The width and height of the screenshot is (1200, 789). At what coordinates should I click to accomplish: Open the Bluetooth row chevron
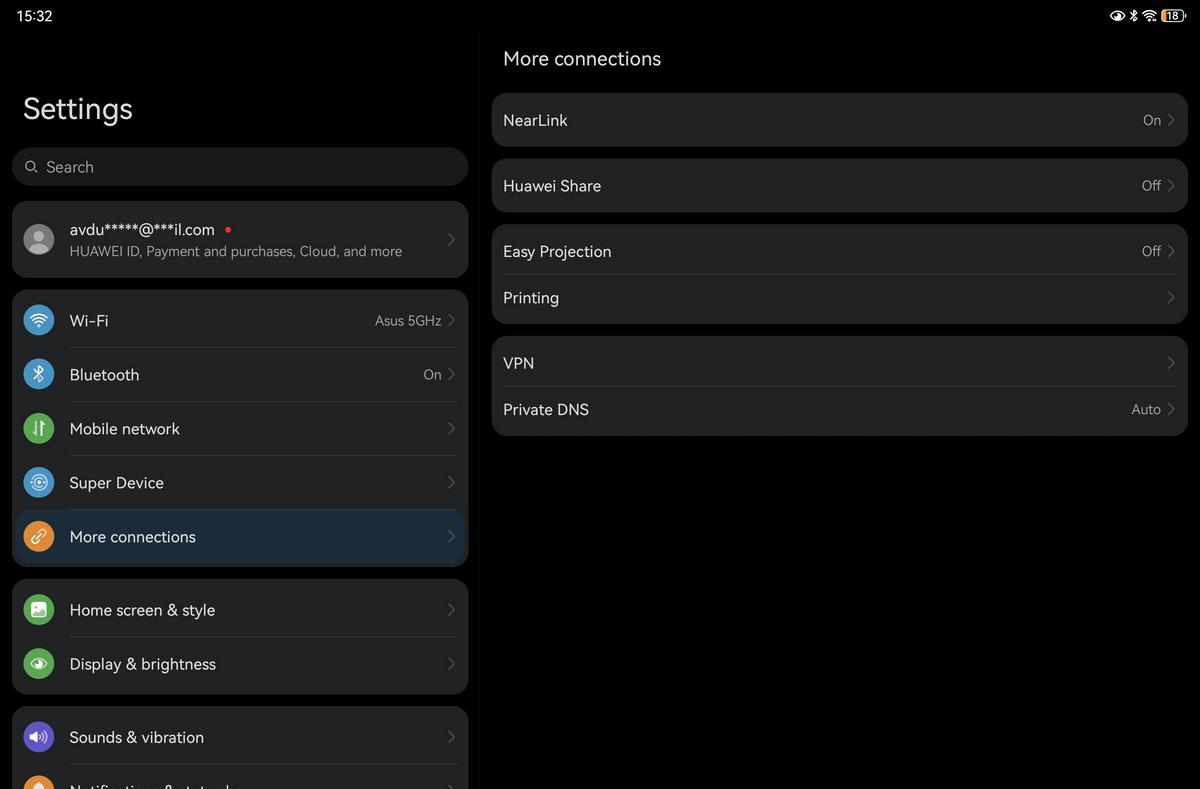[451, 375]
